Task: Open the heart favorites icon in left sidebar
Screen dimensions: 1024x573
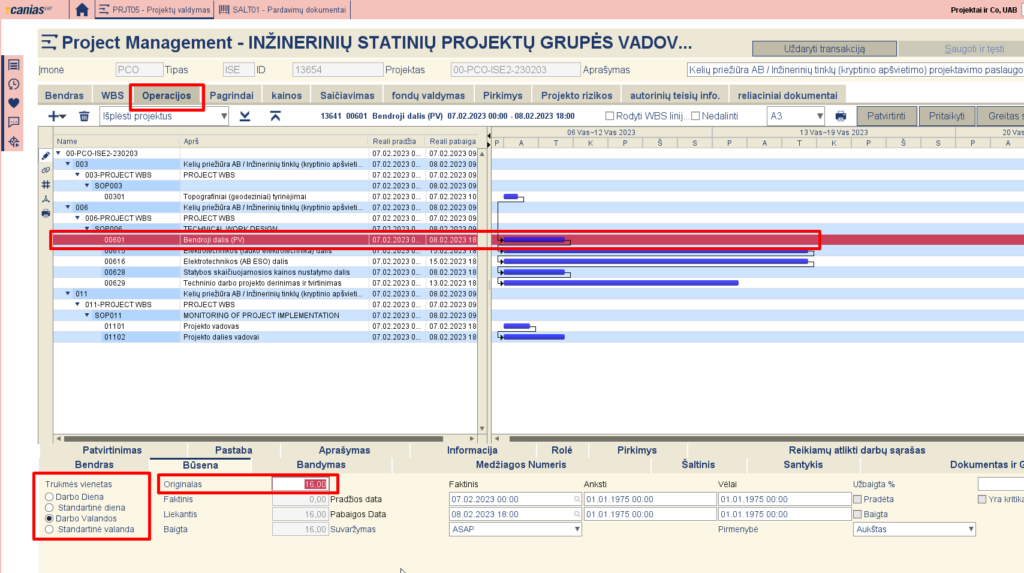Action: coord(14,103)
